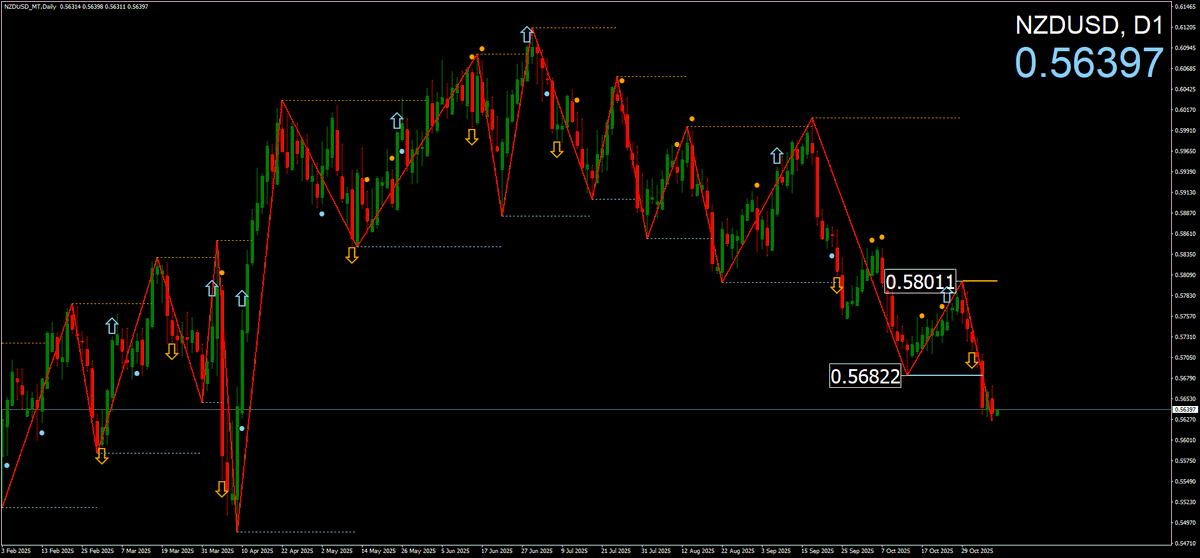Click the solid orange line extending from 0.58011
This screenshot has width=1200, height=558.
point(978,281)
